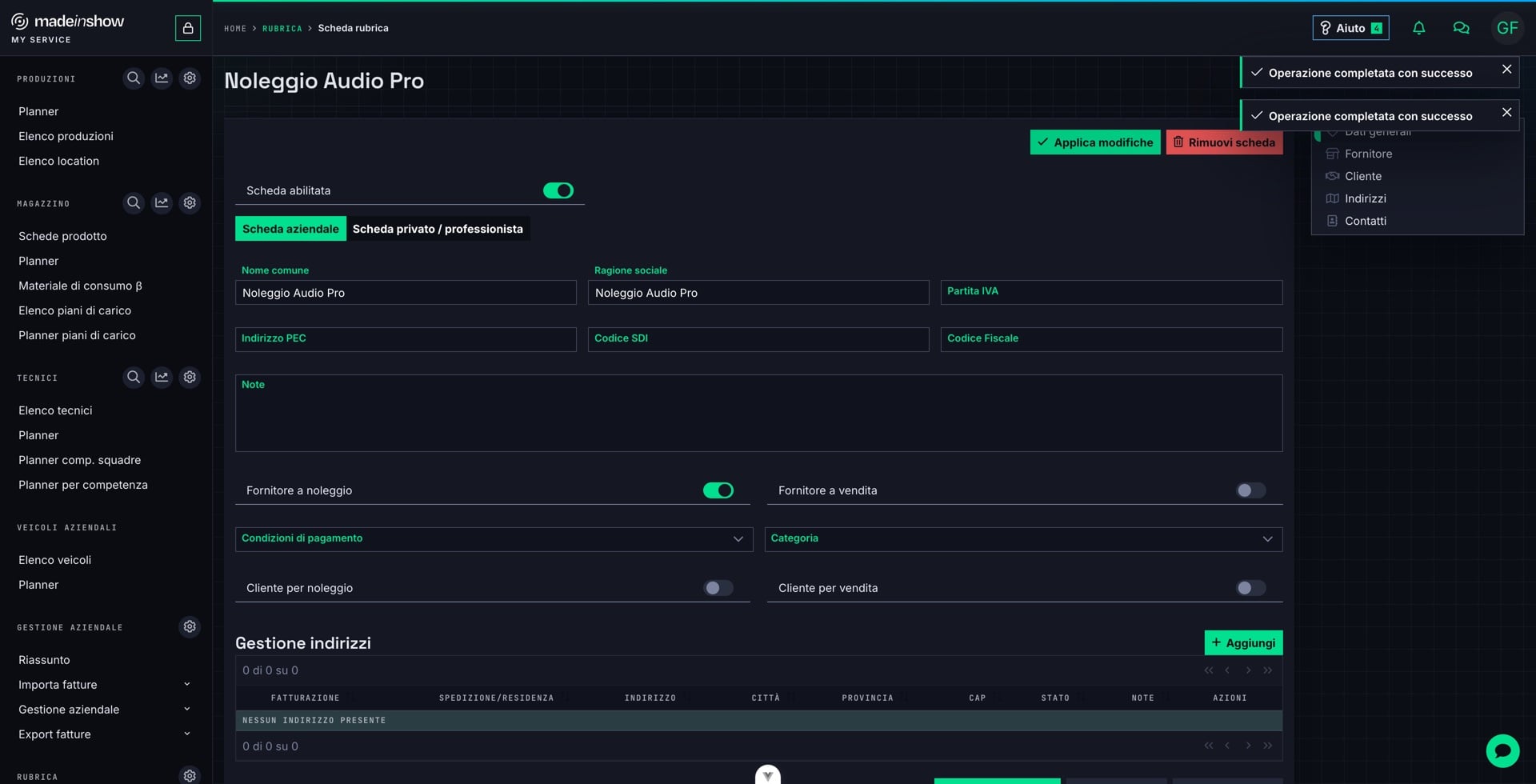This screenshot has width=1536, height=784.
Task: Open Magazzino settings gear
Action: click(190, 203)
